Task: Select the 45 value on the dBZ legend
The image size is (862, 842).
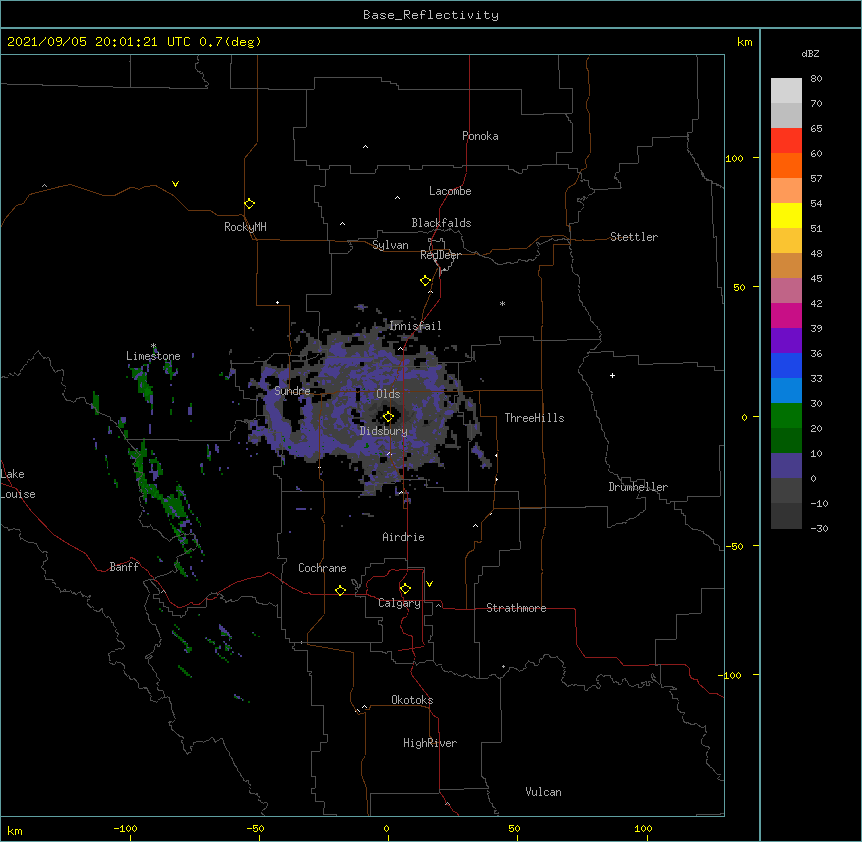Action: pyautogui.click(x=816, y=279)
